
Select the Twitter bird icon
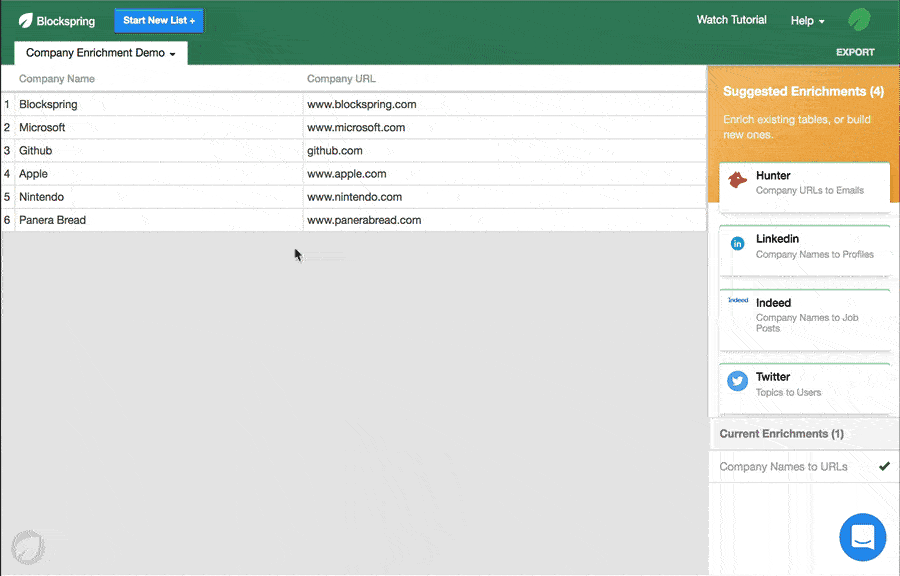coord(737,381)
